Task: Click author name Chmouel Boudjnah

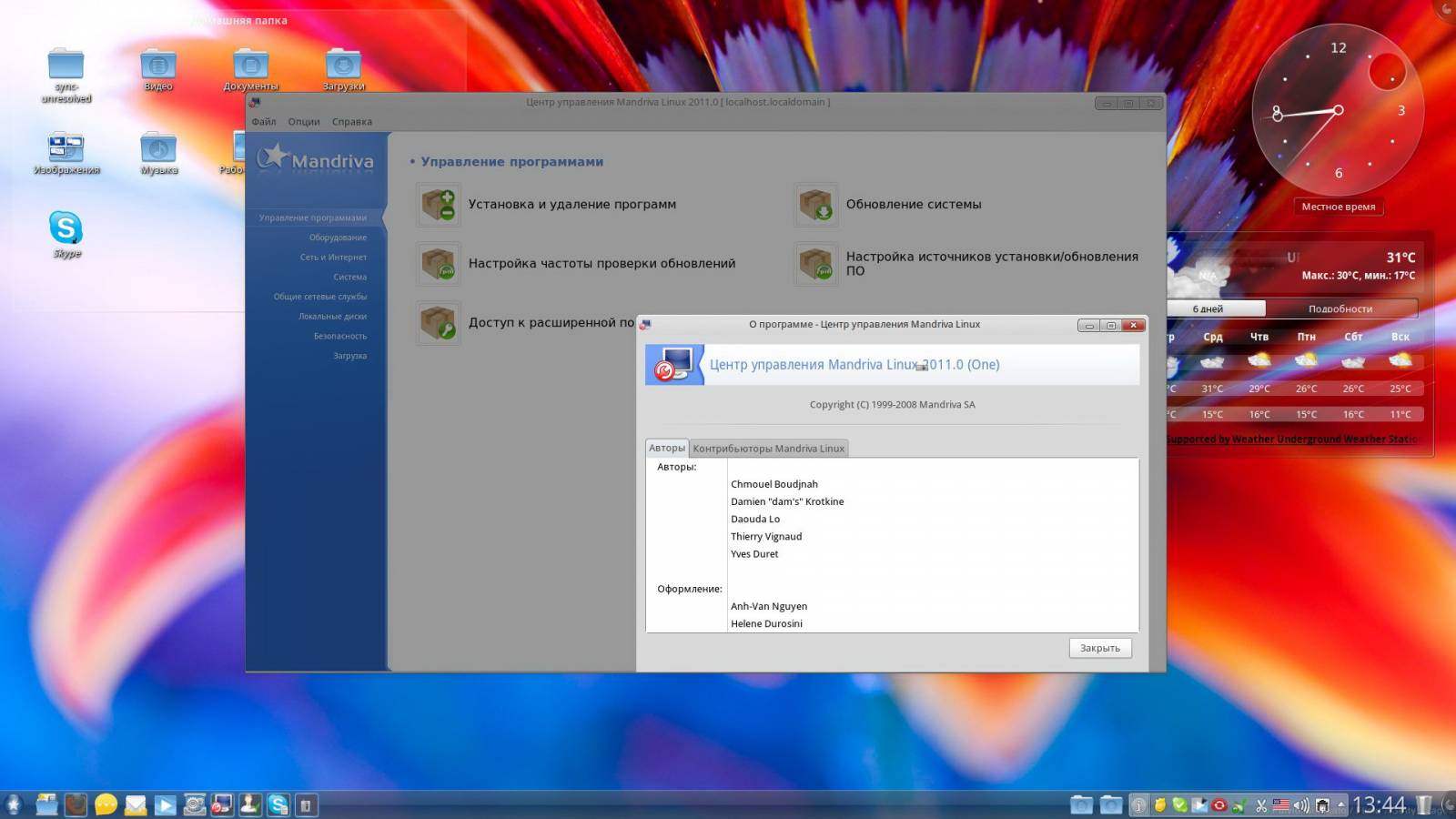Action: pos(774,484)
